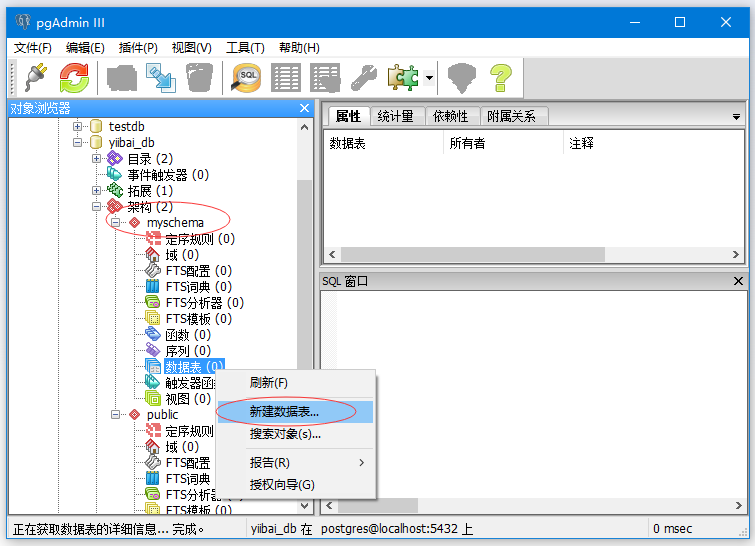Choose 新建数据表... from context menu
Screen dimensions: 755x546
pos(285,411)
